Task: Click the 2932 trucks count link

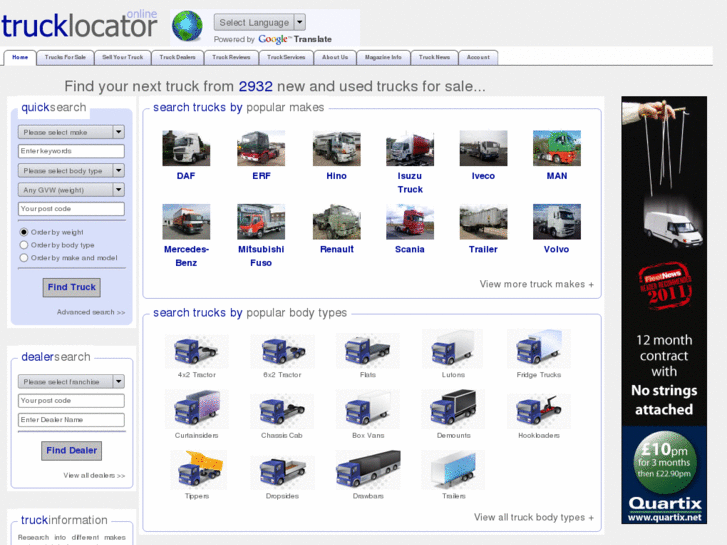Action: pyautogui.click(x=255, y=86)
